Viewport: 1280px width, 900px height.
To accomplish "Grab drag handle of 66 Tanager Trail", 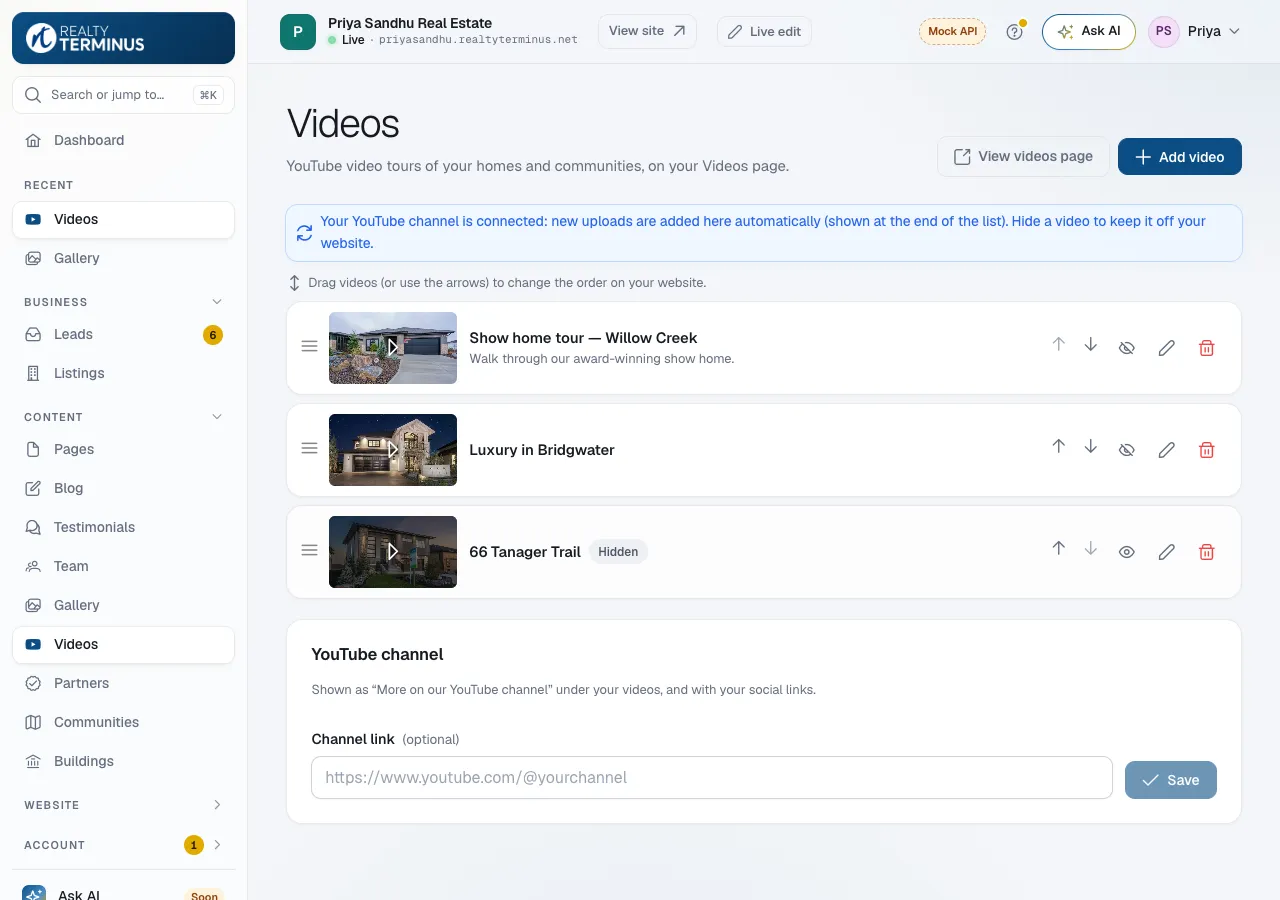I will tap(310, 551).
